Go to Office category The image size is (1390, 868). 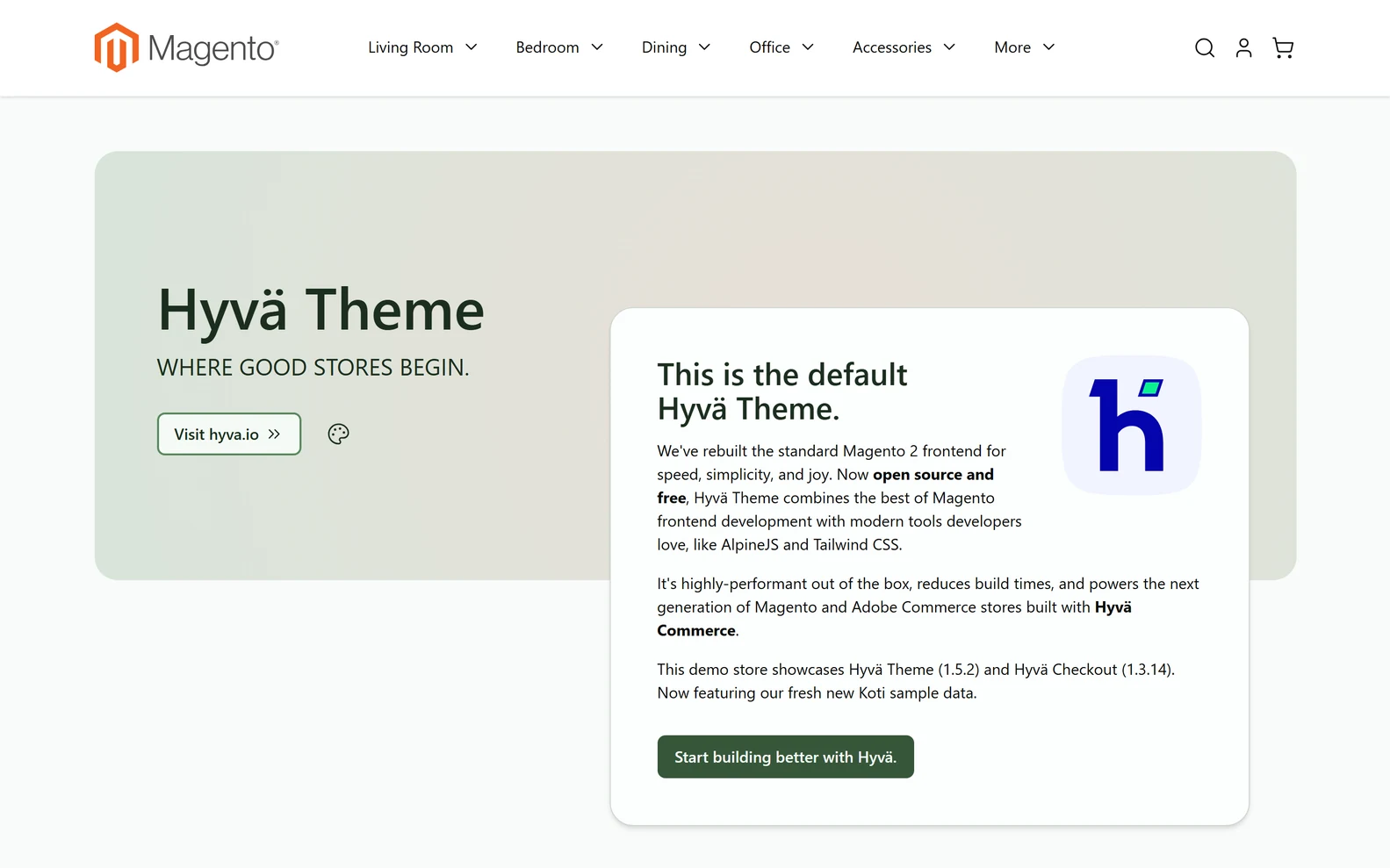tap(769, 47)
